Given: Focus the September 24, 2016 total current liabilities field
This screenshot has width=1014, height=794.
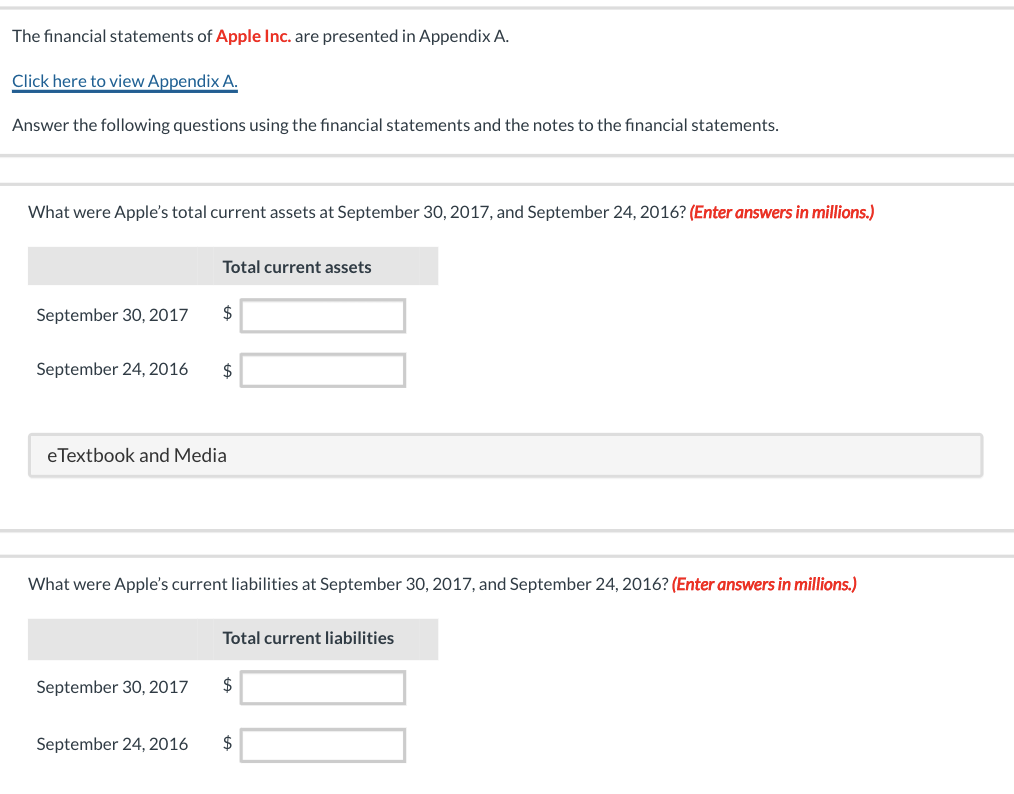Looking at the screenshot, I should coord(323,745).
